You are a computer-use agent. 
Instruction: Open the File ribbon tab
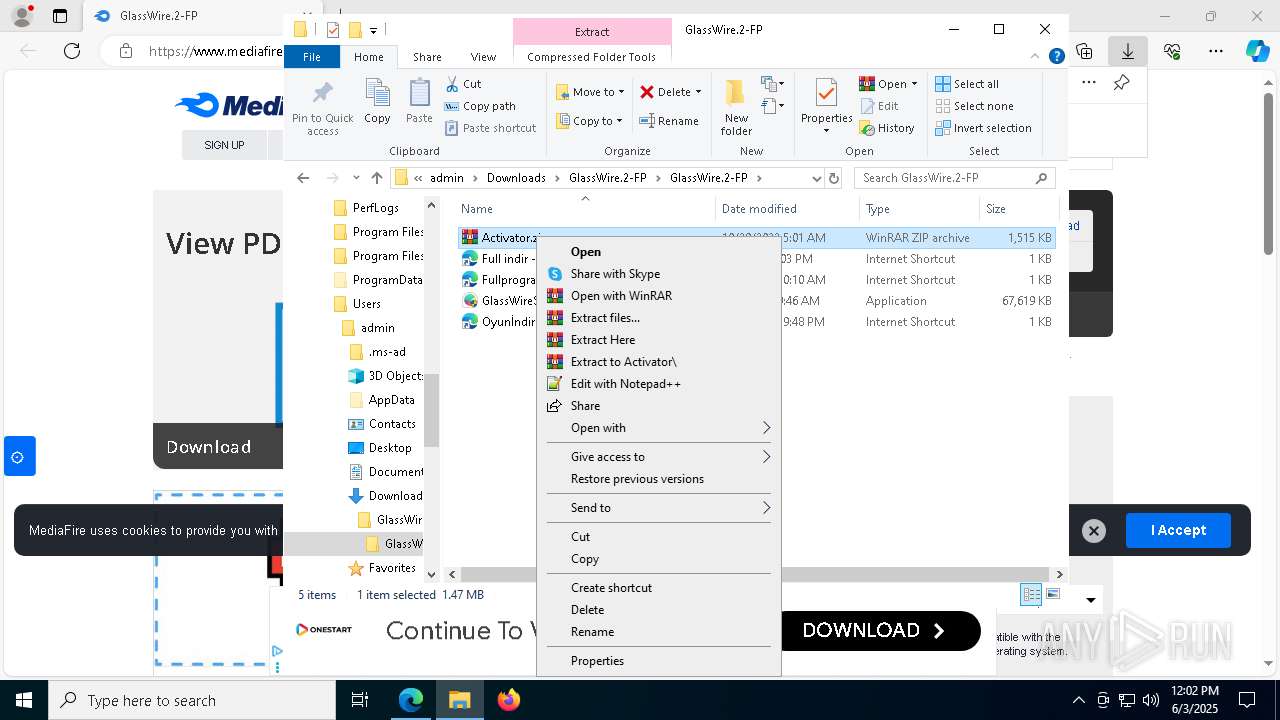pyautogui.click(x=312, y=57)
